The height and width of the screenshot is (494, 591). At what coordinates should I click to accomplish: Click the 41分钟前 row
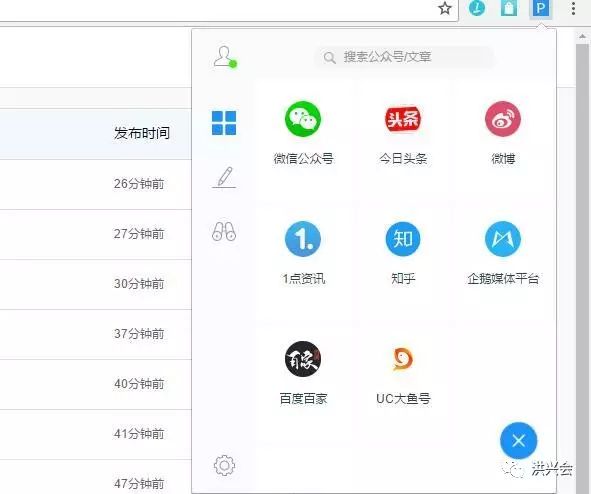click(x=96, y=434)
